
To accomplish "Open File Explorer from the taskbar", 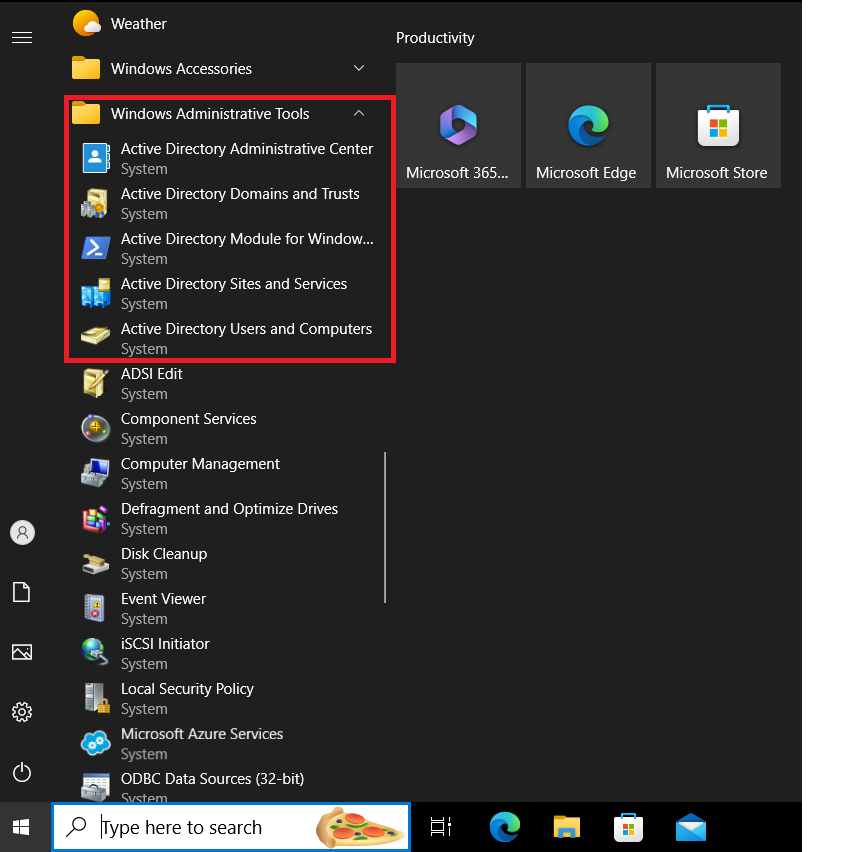I will point(567,827).
